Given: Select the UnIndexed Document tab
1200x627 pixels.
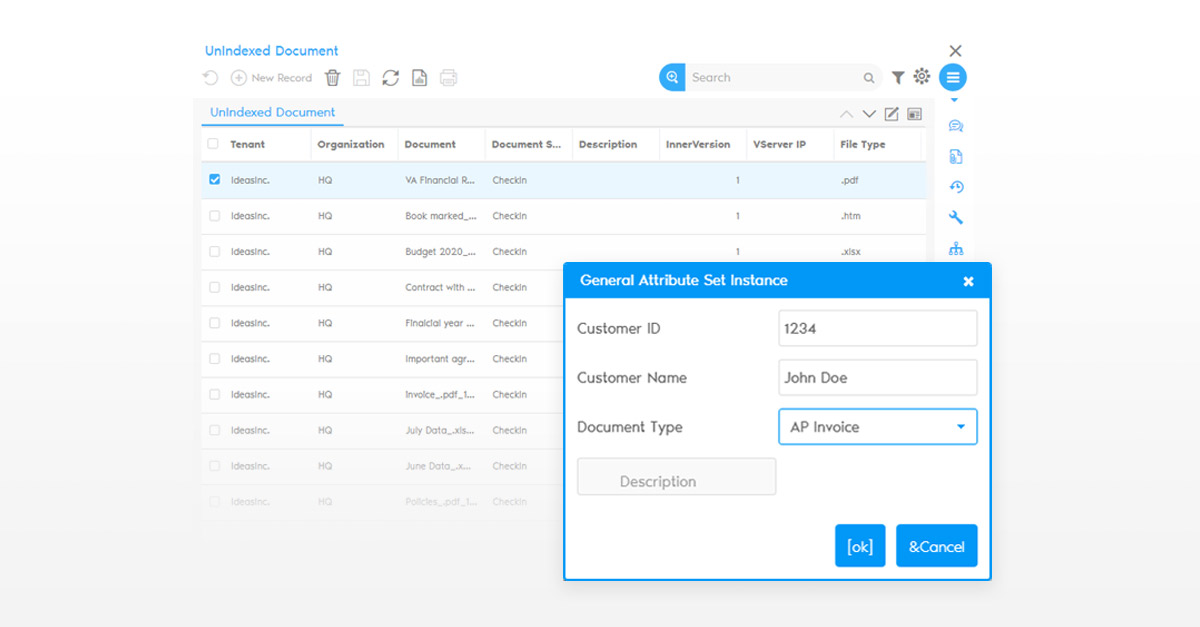Looking at the screenshot, I should 272,113.
